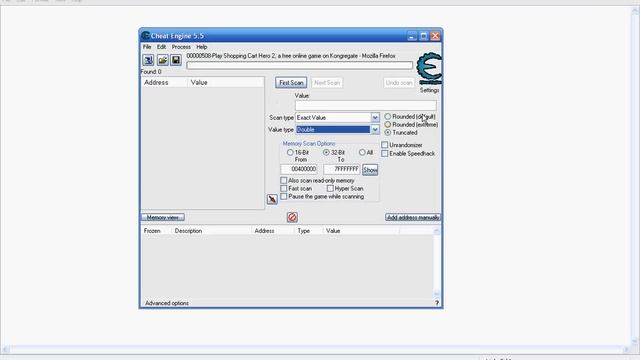Click the scan progress bar
The width and height of the screenshot is (640, 360).
tap(300, 65)
